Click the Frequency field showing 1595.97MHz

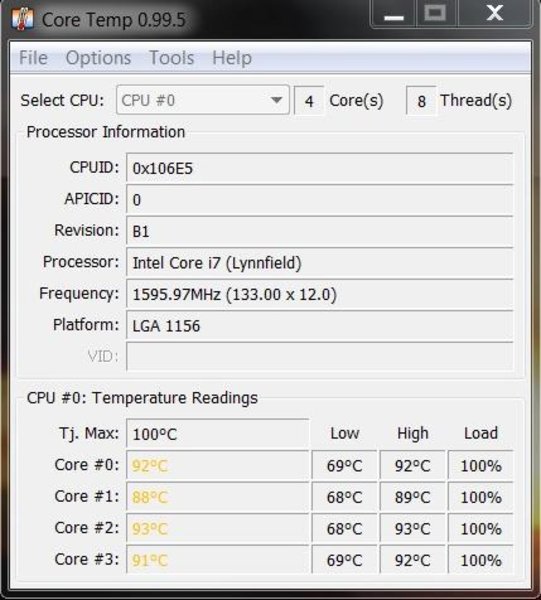319,294
